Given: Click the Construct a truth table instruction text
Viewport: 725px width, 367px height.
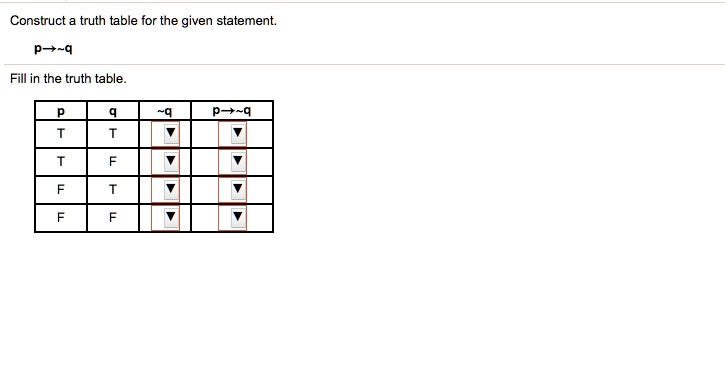Looking at the screenshot, I should [143, 21].
